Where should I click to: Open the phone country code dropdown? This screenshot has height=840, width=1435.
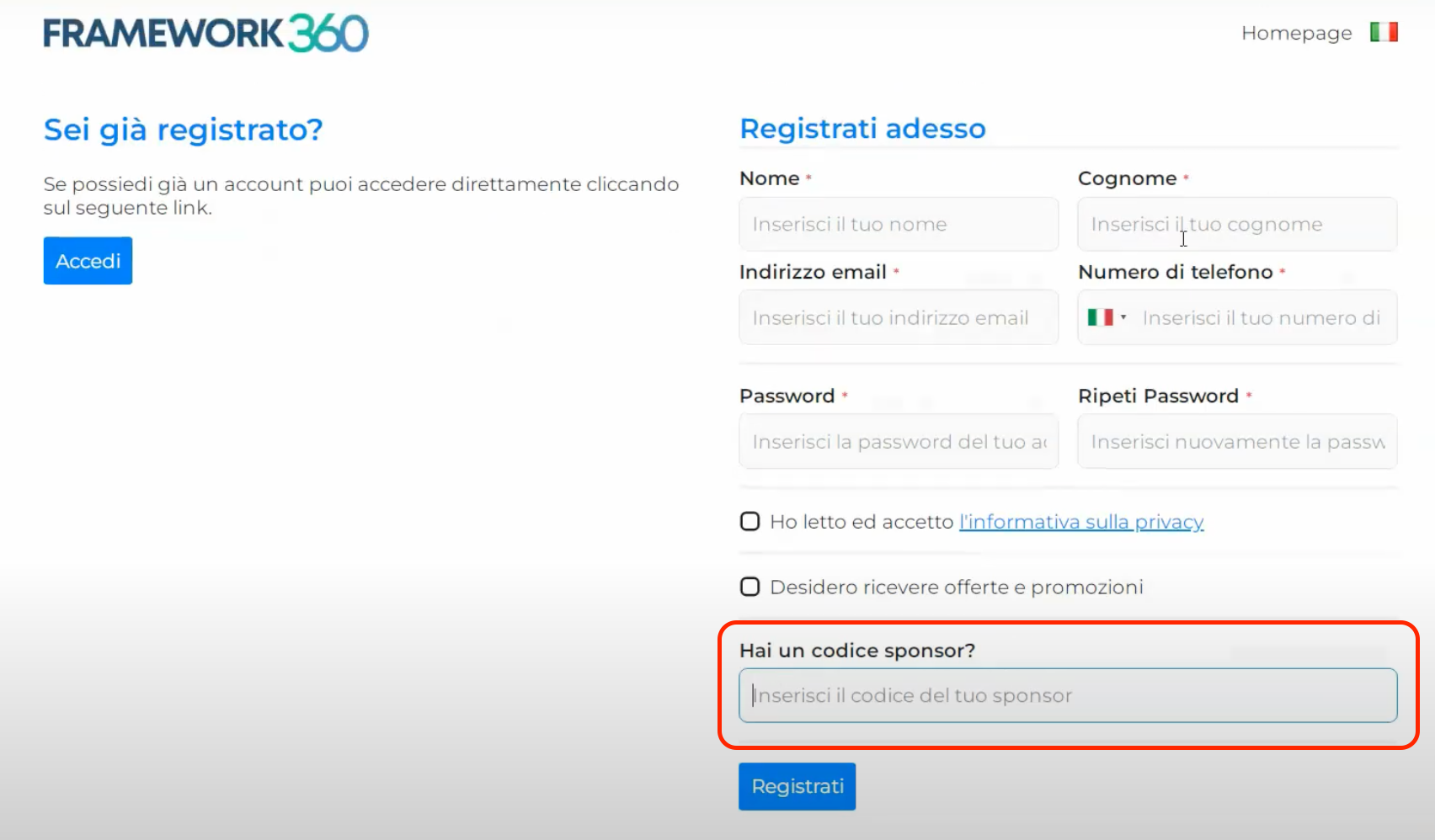click(1123, 317)
